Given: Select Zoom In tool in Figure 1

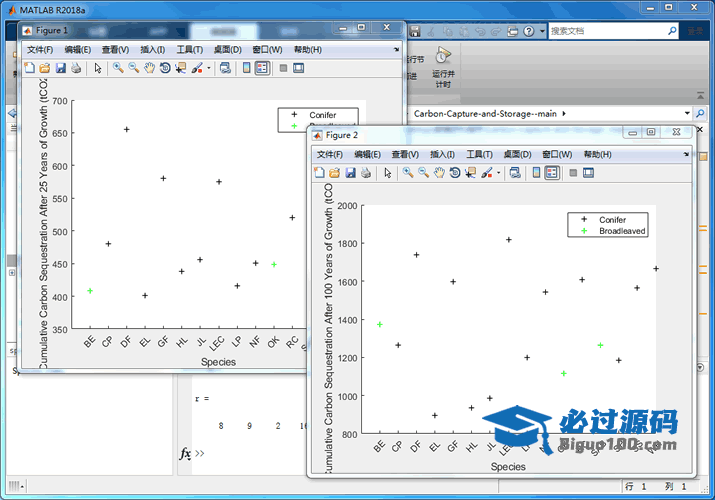Looking at the screenshot, I should (x=118, y=68).
